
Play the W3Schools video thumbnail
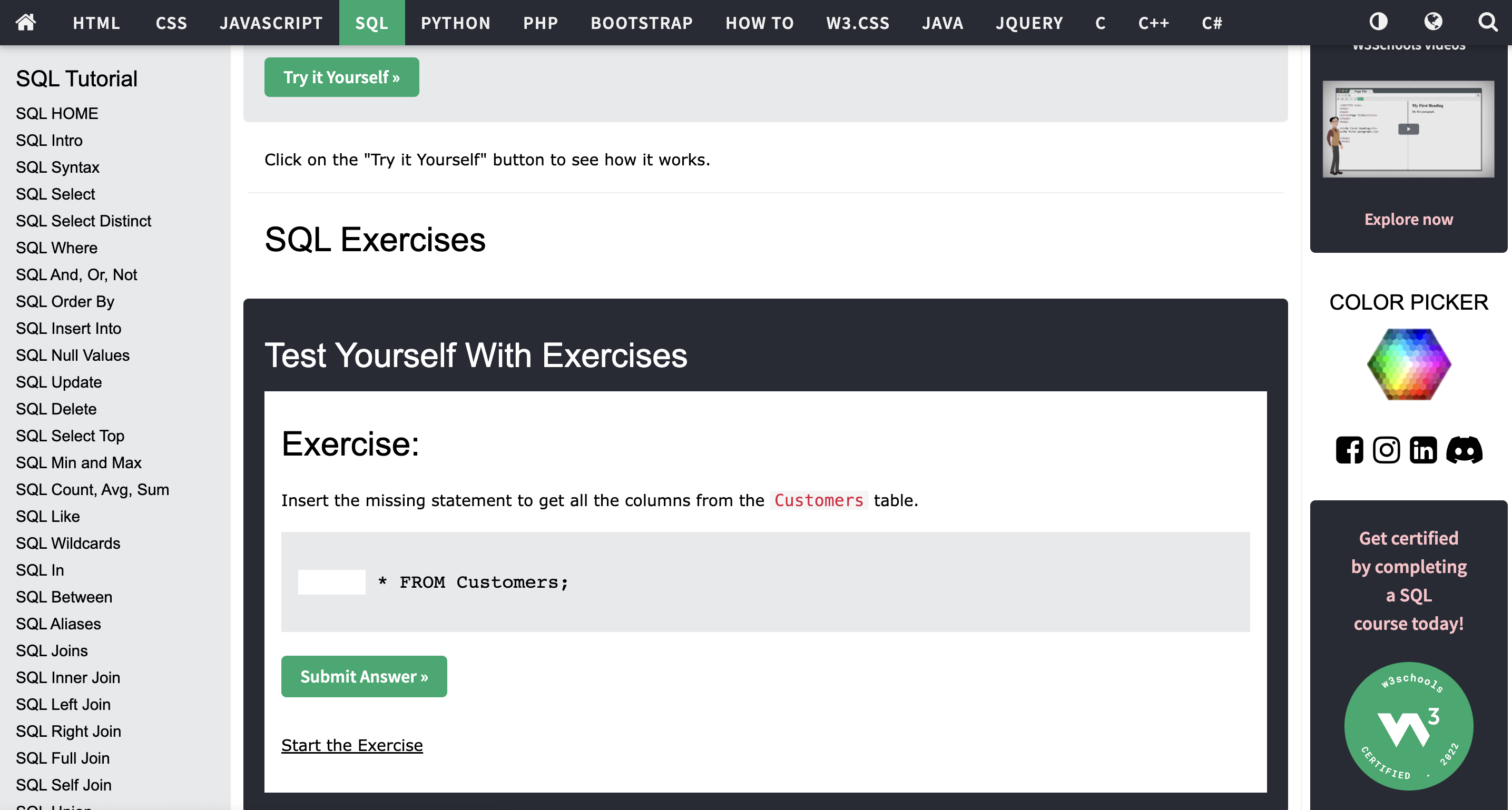click(x=1408, y=129)
